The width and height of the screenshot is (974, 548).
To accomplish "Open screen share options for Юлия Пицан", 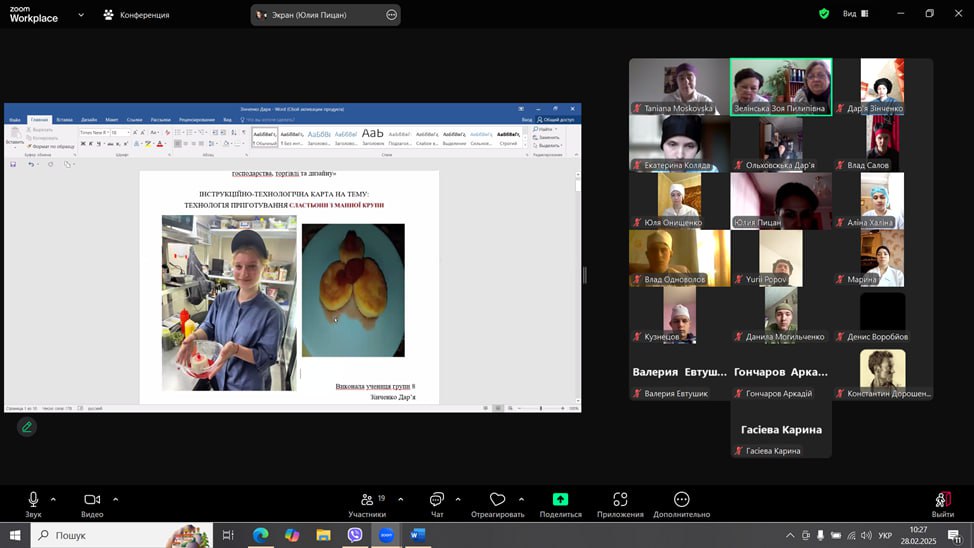I will pos(391,15).
